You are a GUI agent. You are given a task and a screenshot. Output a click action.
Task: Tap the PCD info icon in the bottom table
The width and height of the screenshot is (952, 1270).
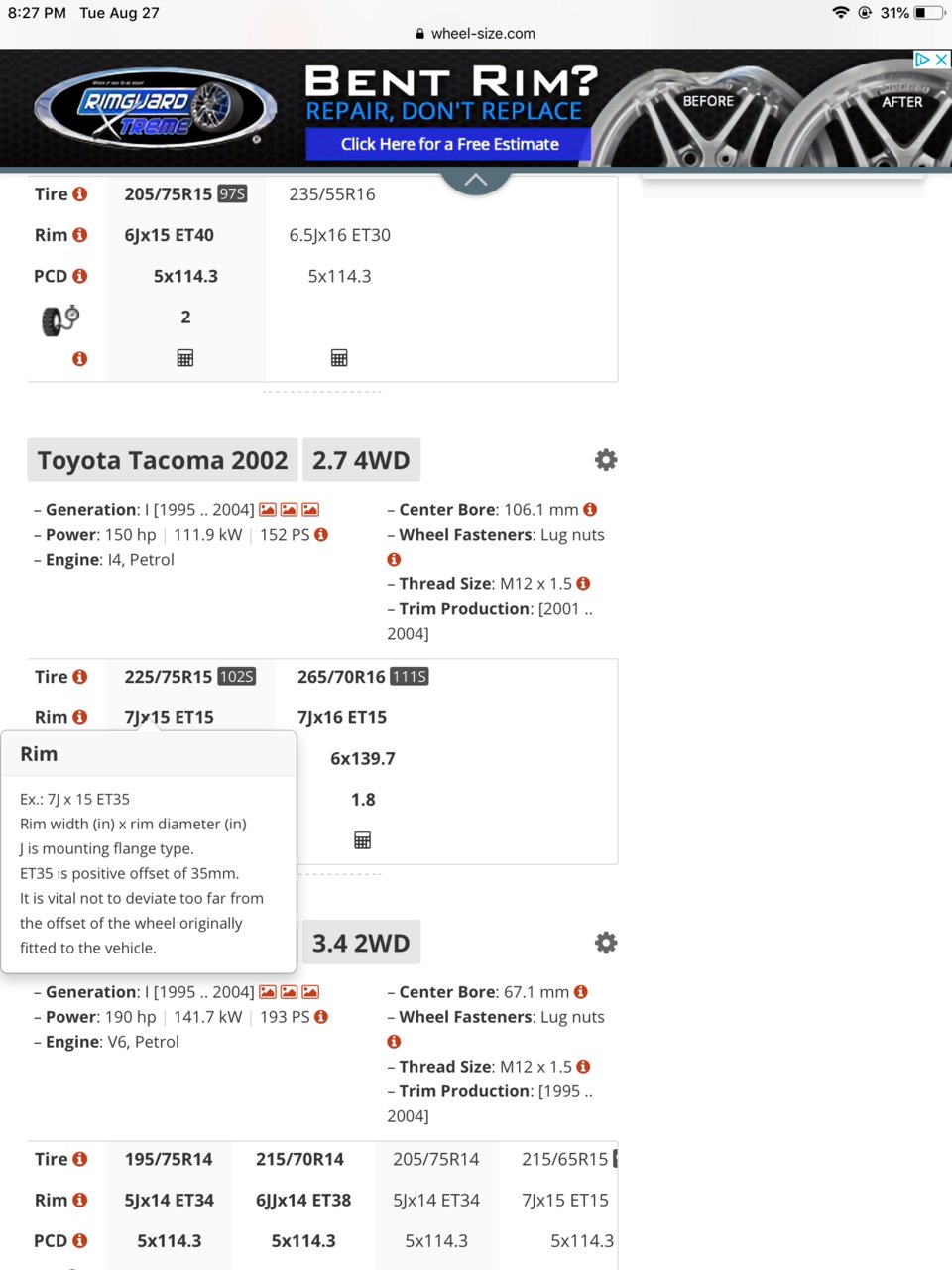click(80, 1240)
